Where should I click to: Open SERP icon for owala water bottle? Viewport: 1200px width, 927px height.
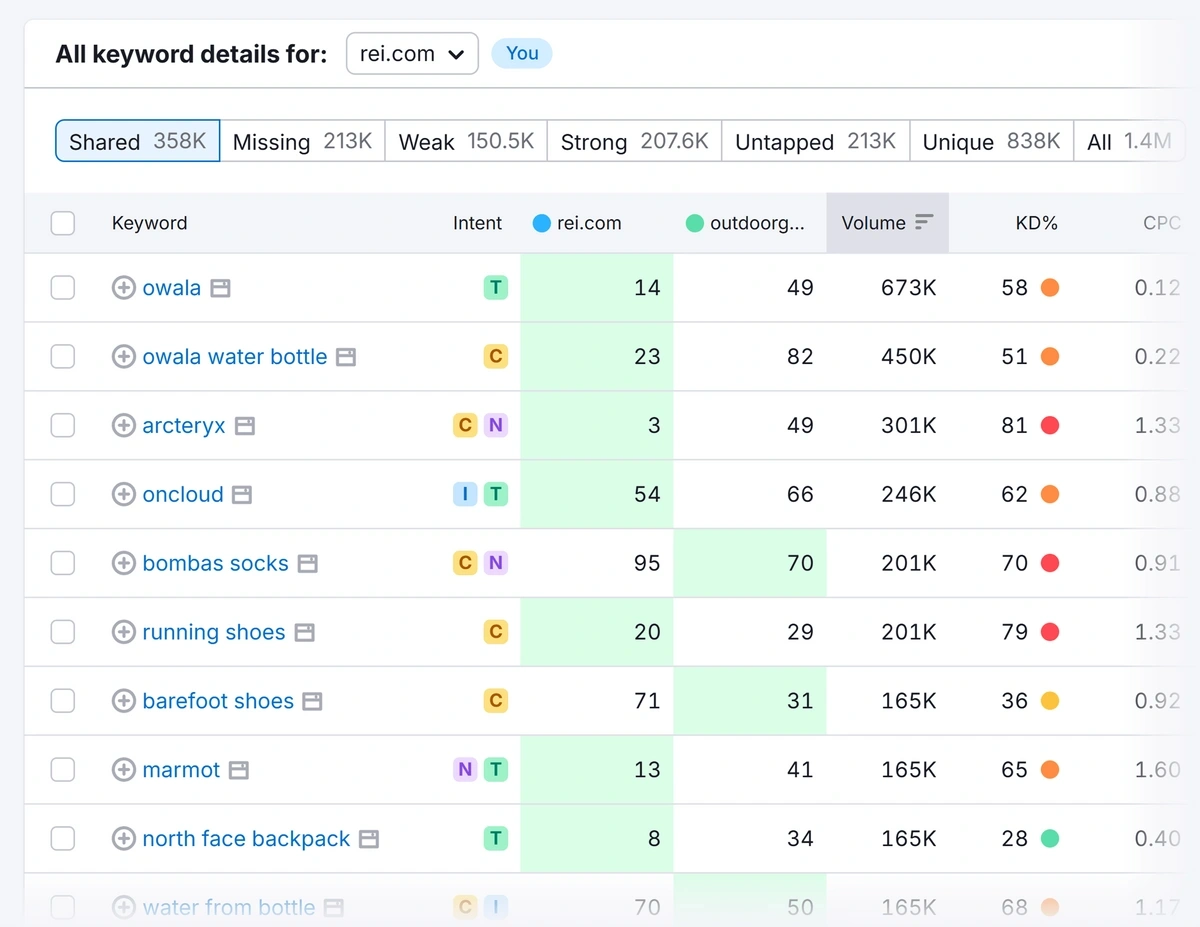[346, 357]
